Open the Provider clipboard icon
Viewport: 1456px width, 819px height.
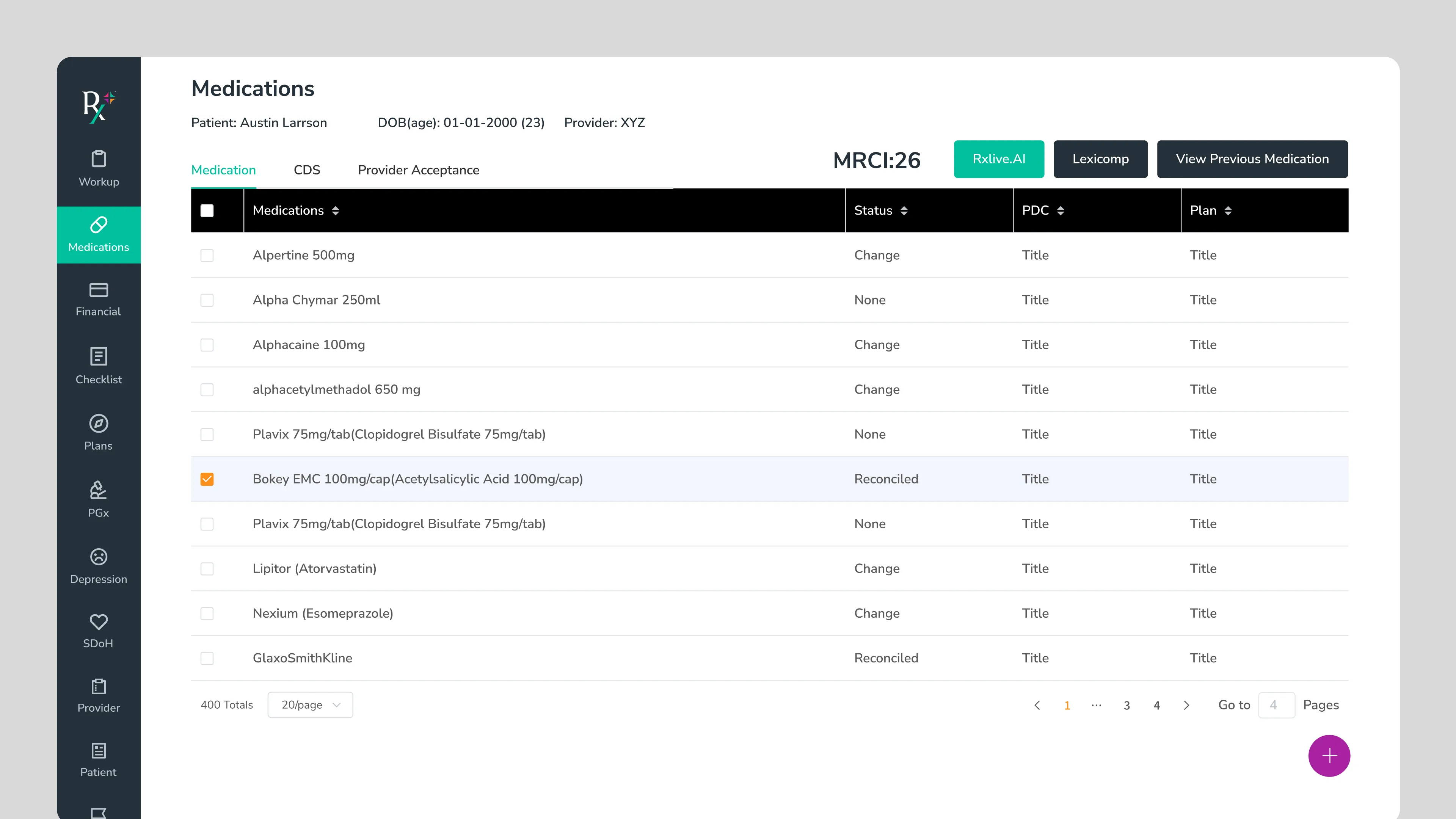98,686
